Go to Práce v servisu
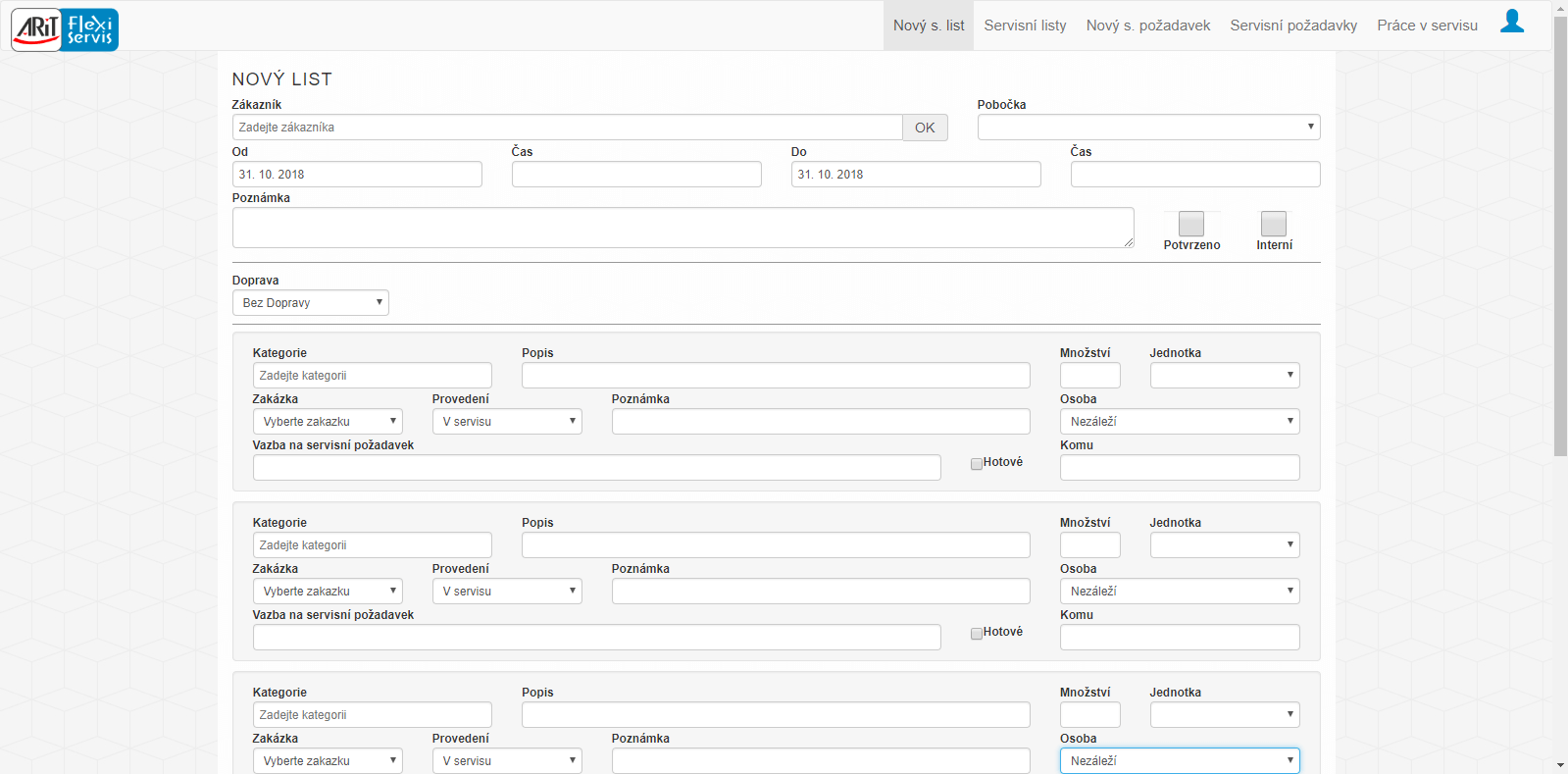 coord(1426,26)
